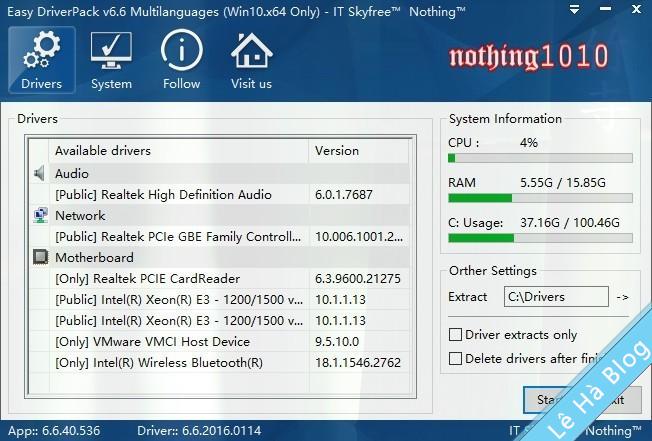
Task: Click the Extract path field C:\Drivers
Action: click(556, 297)
